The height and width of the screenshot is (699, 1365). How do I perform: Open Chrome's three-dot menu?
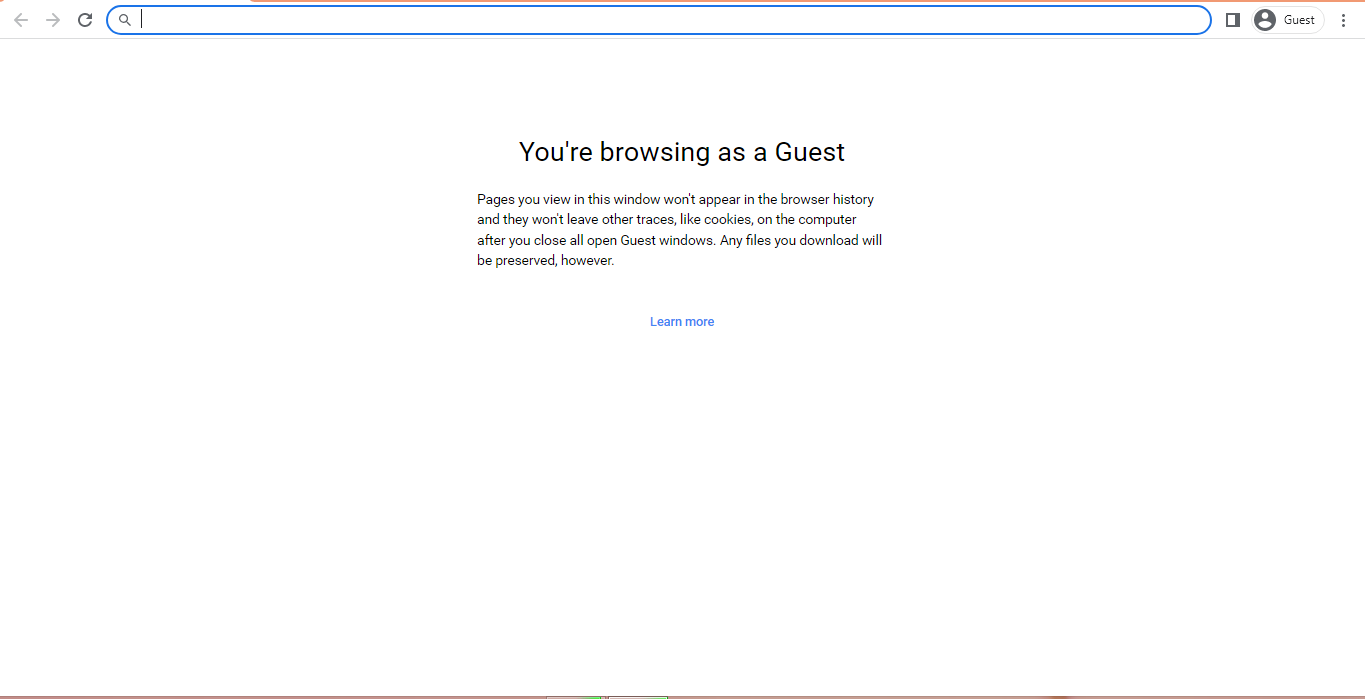[x=1343, y=20]
